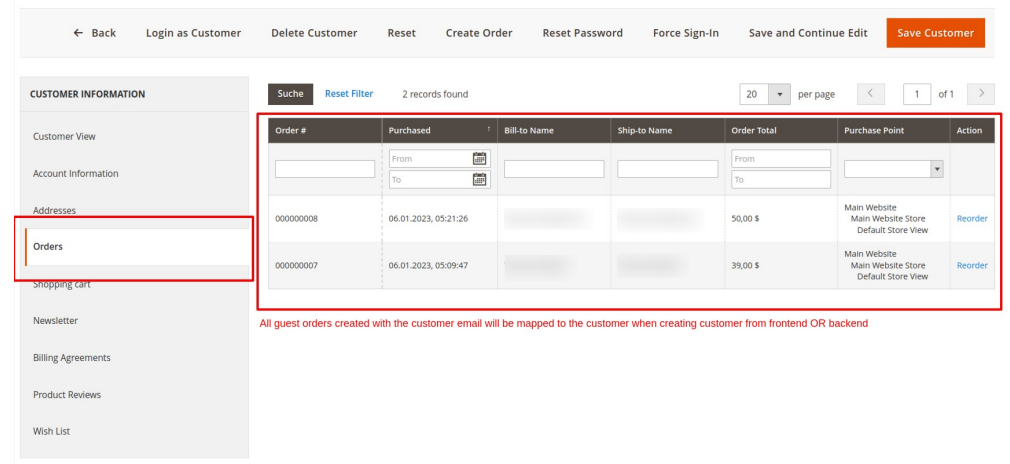Expand the per page count dropdown
This screenshot has height=464, width=1010.
(x=780, y=94)
